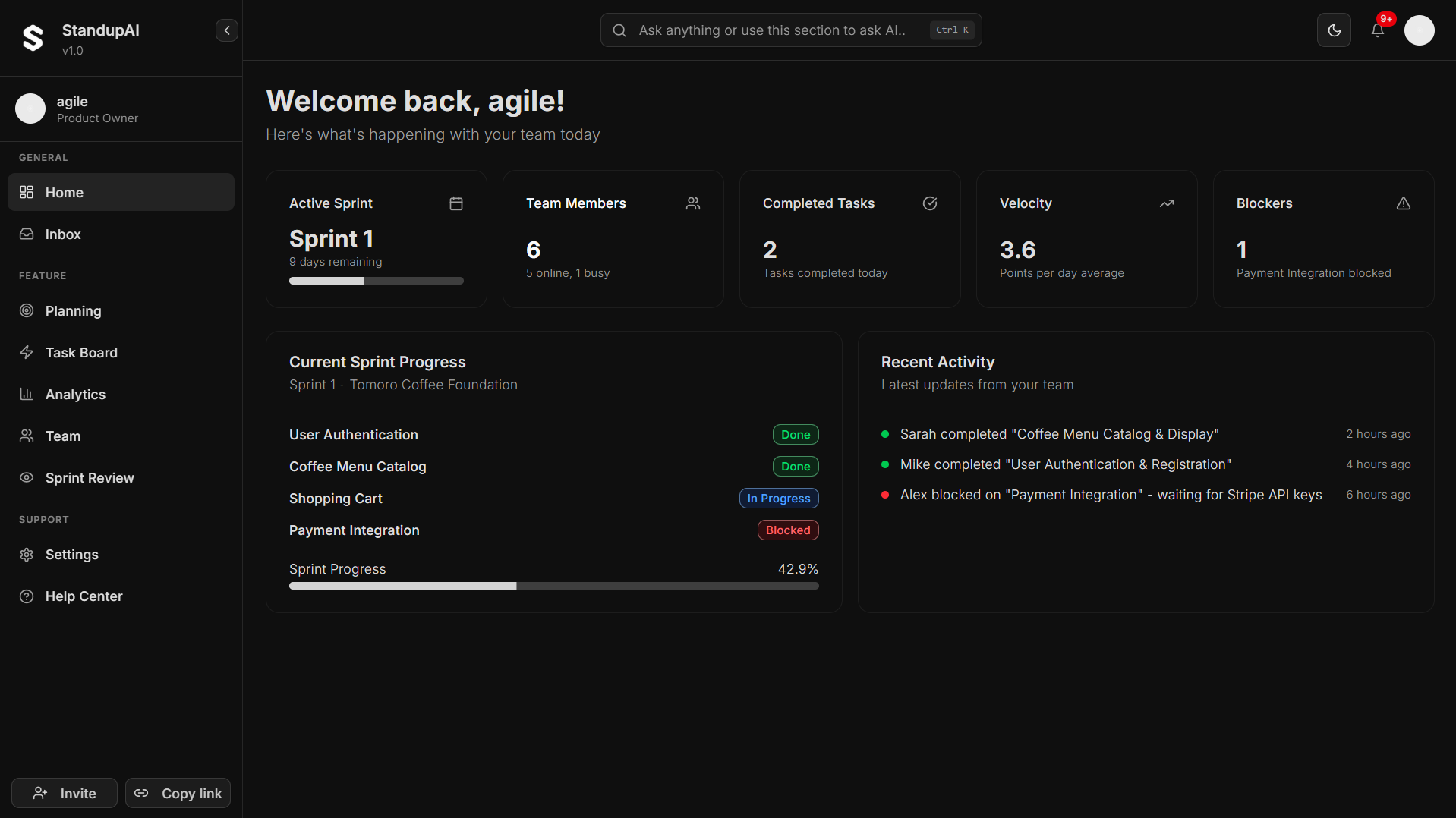Screen dimensions: 1456x818
Task: Open the Task Board
Action: tap(80, 352)
